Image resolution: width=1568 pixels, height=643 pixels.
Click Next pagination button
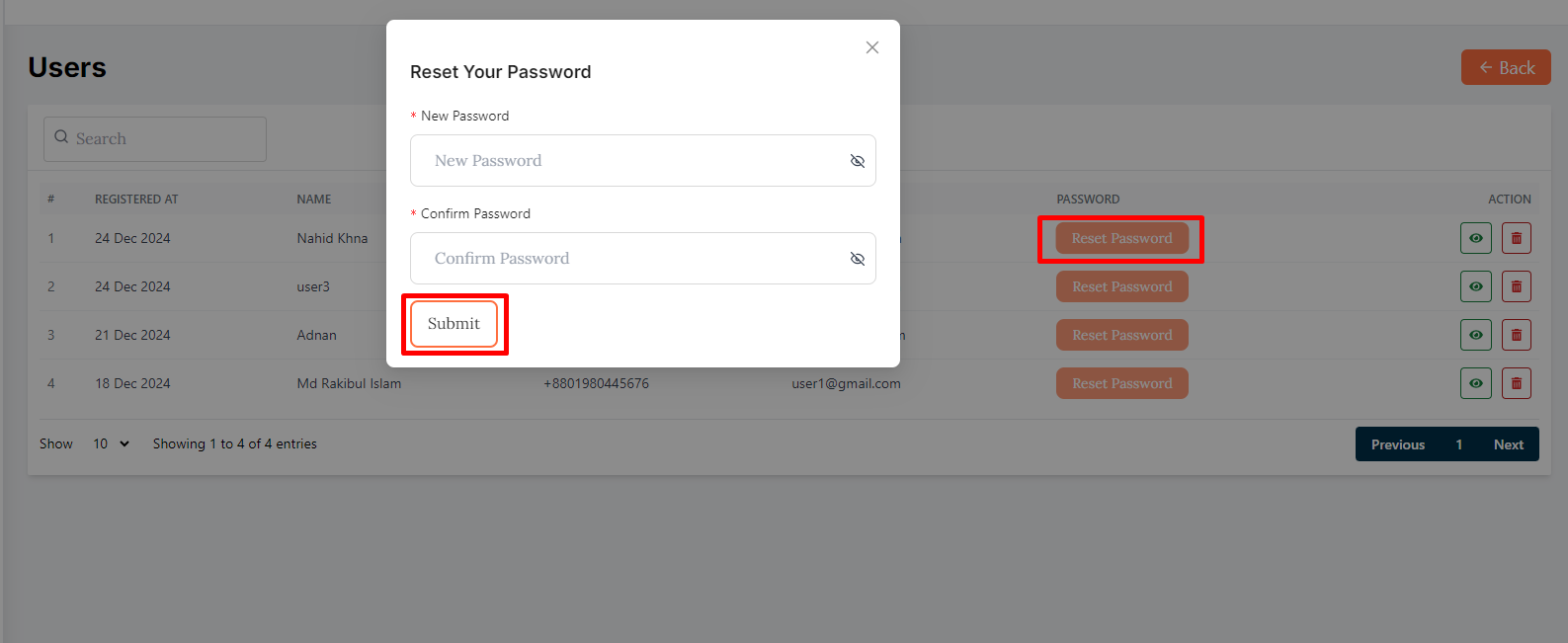click(1508, 444)
